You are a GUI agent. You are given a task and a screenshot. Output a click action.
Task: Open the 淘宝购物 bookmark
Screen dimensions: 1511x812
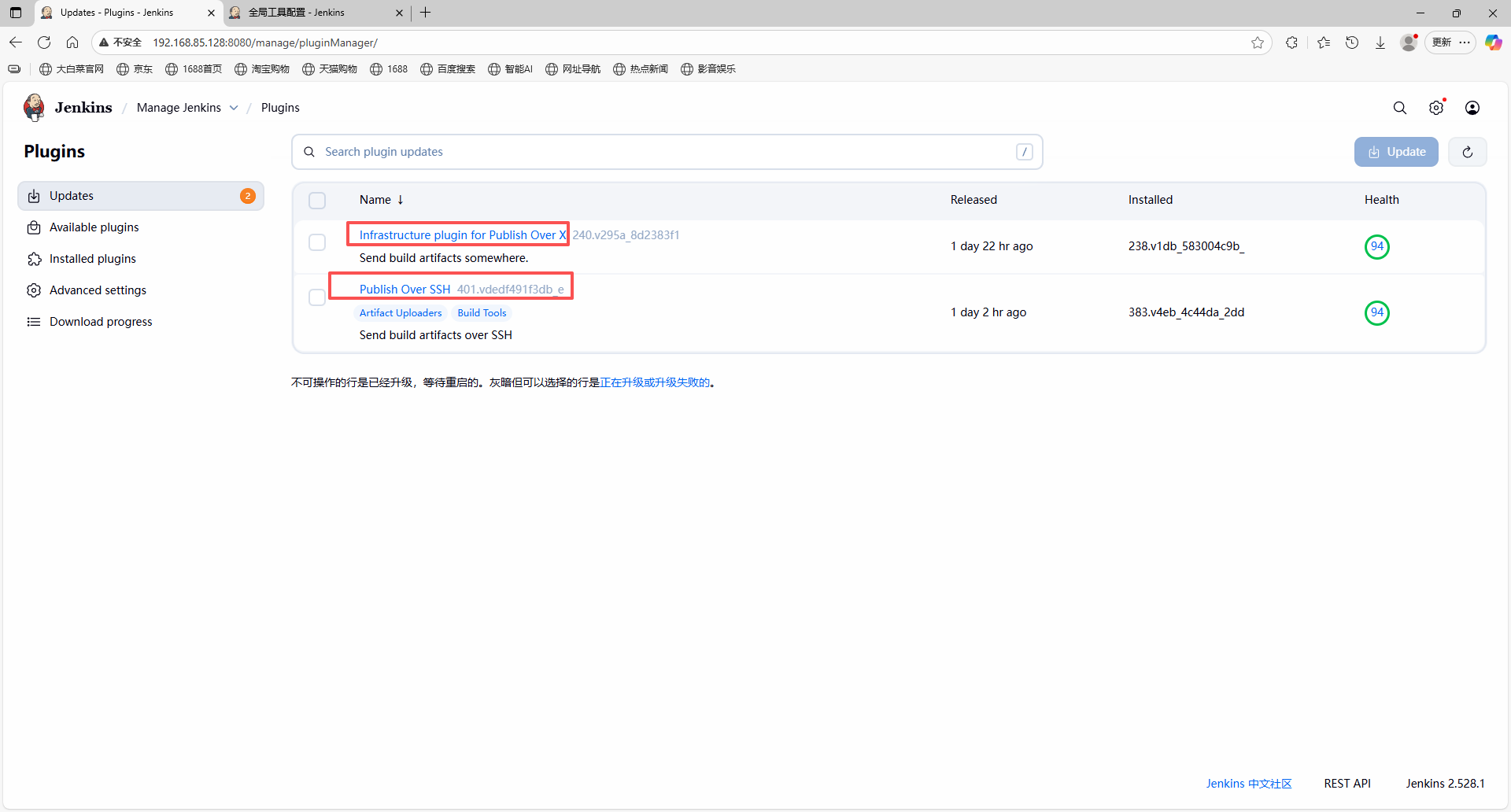point(262,69)
